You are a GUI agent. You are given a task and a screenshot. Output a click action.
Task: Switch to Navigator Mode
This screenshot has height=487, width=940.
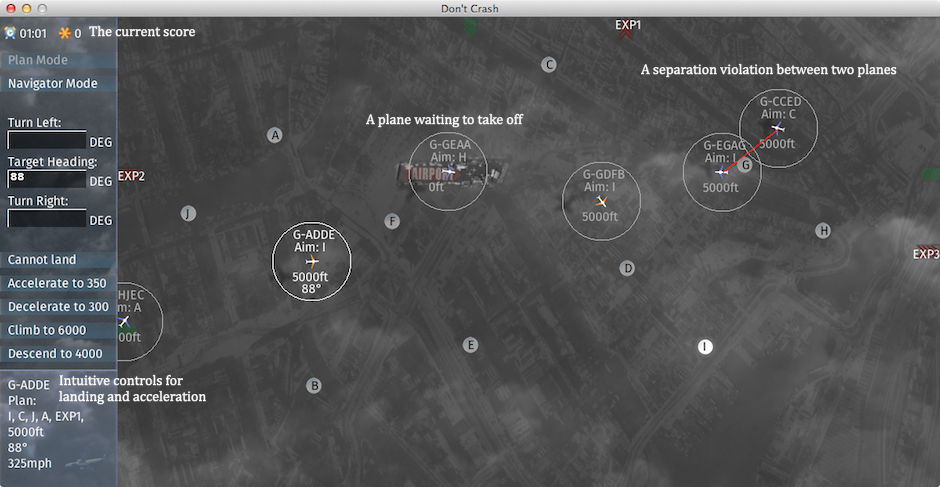[x=53, y=84]
